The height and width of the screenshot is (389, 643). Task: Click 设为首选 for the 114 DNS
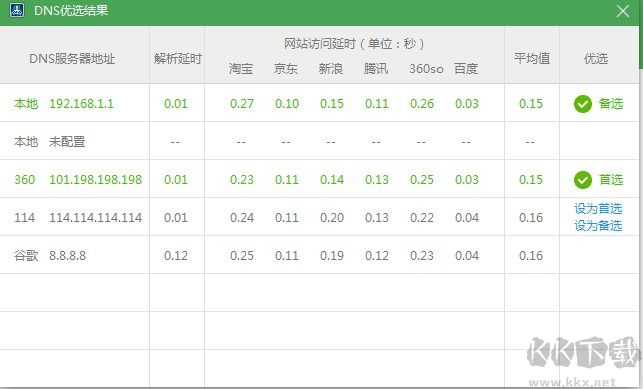tap(598, 209)
